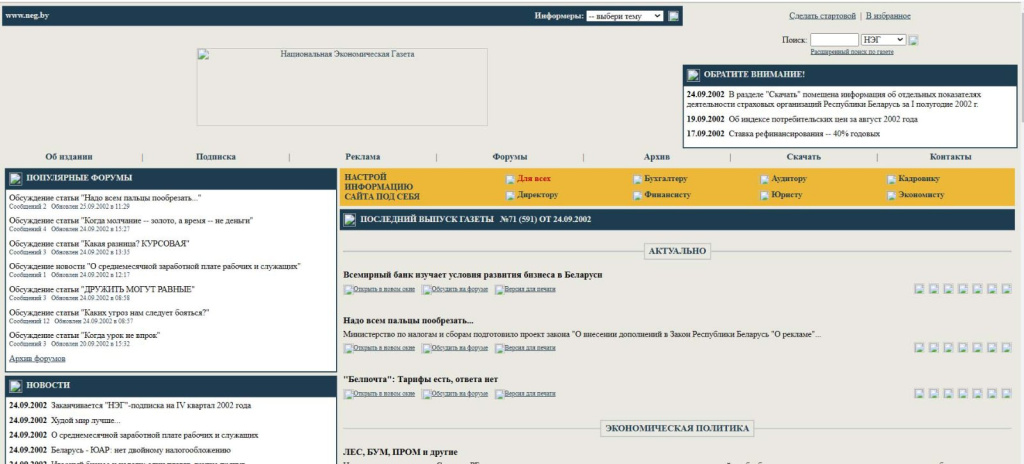Viewport: 1024px width, 464px height.
Task: Open news Худой мир лучше...
Action: [86, 420]
